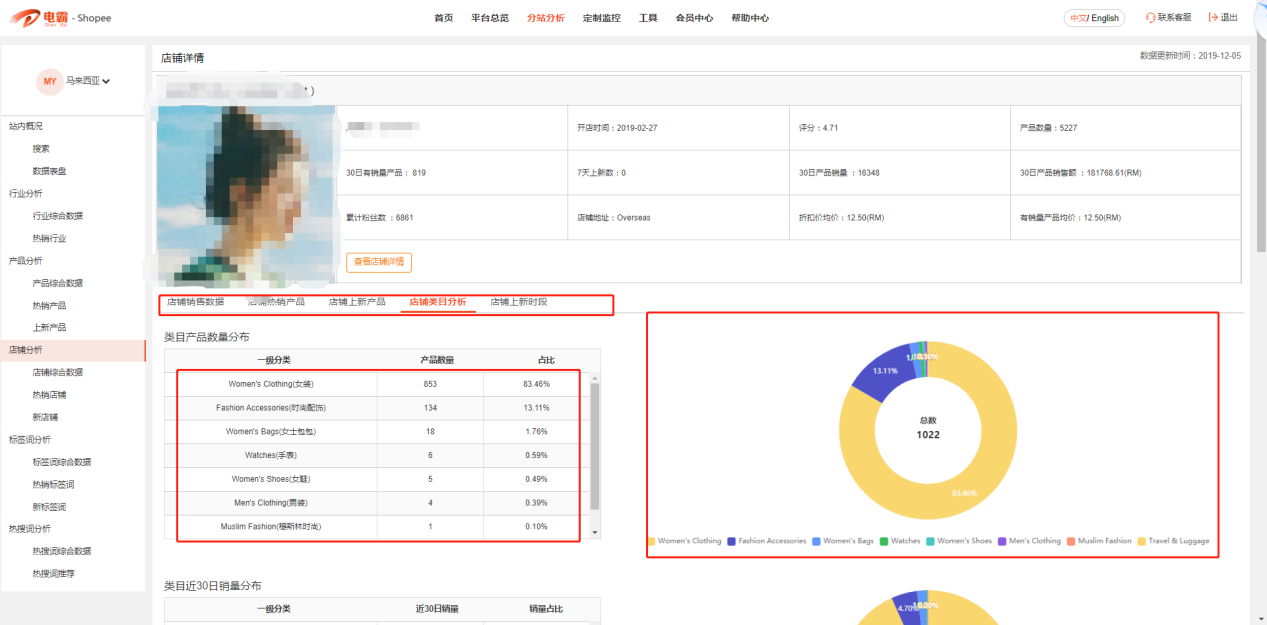Switch language with 中文/English toggle
Image resolution: width=1267 pixels, height=625 pixels.
(1094, 18)
